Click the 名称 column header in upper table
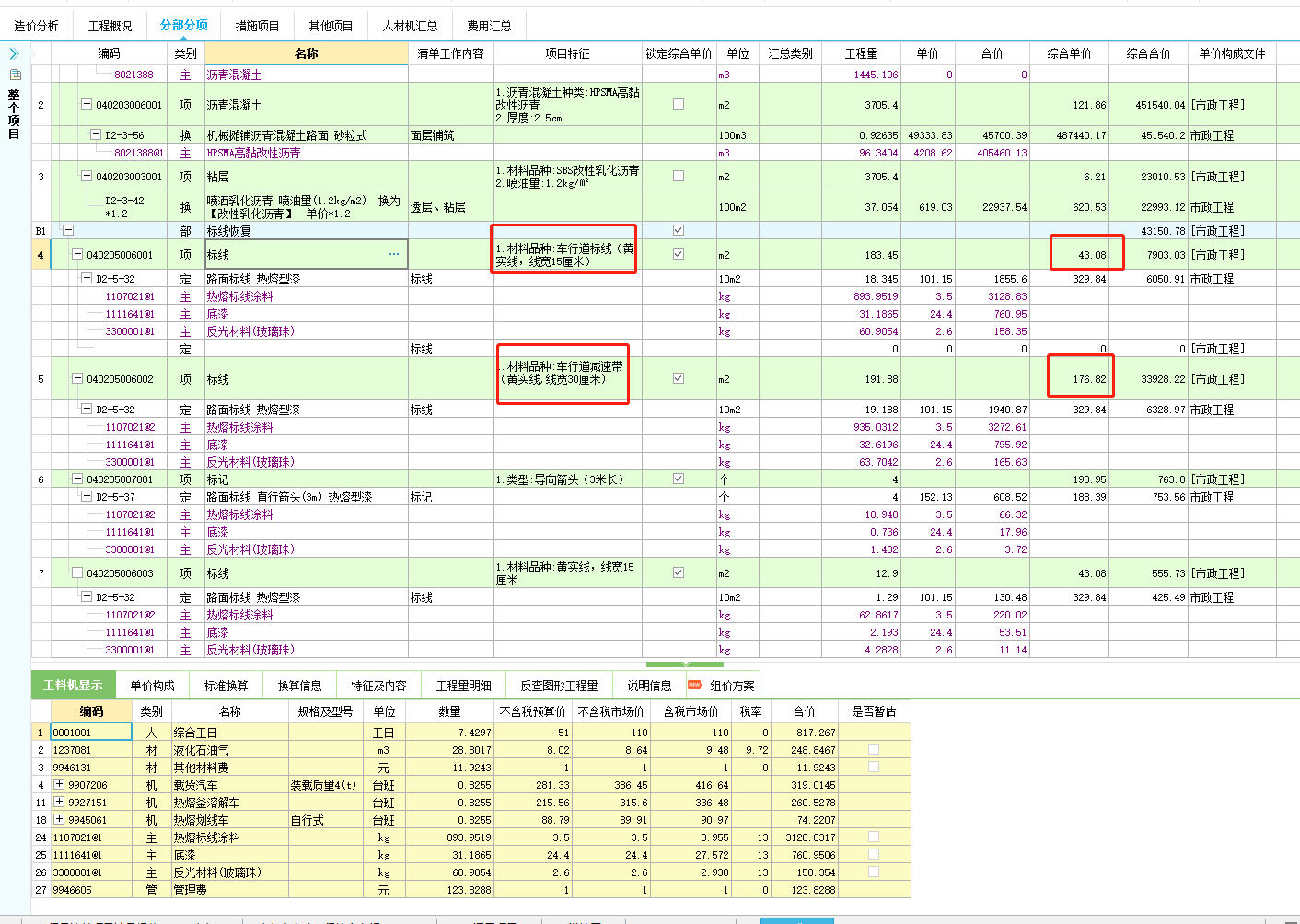Image resolution: width=1300 pixels, height=924 pixels. click(306, 53)
